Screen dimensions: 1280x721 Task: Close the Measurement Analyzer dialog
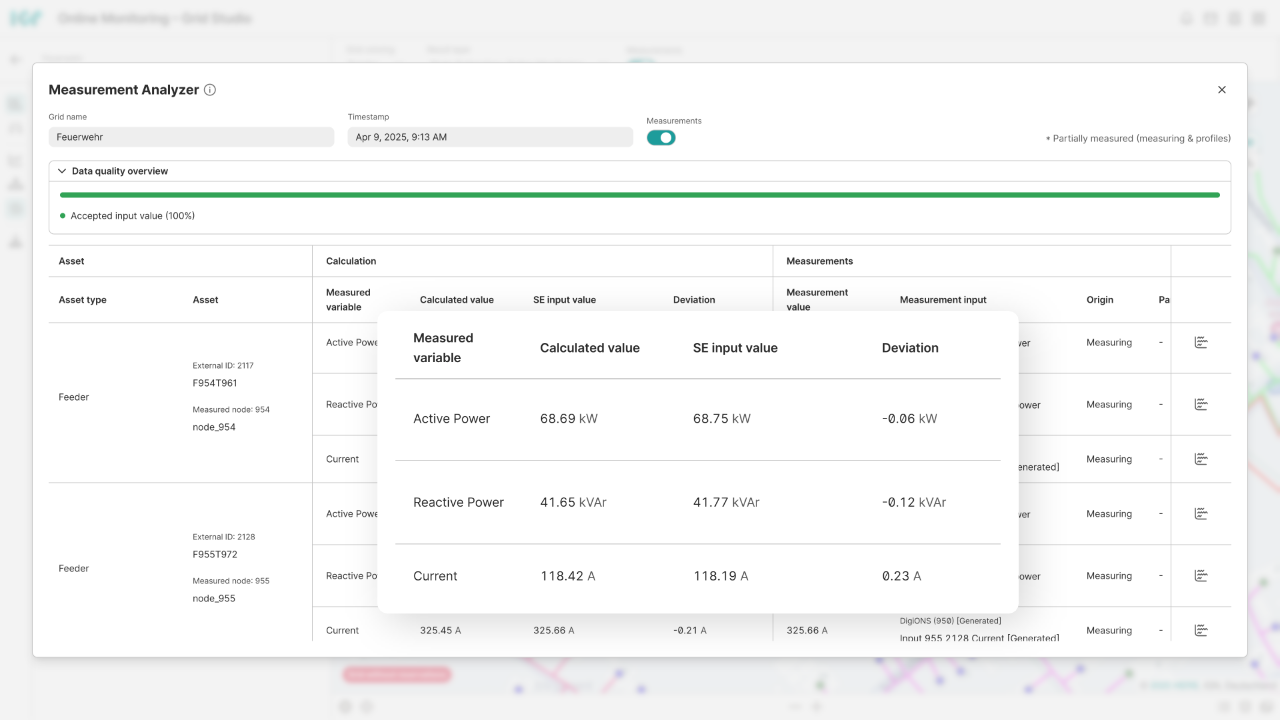pos(1221,89)
